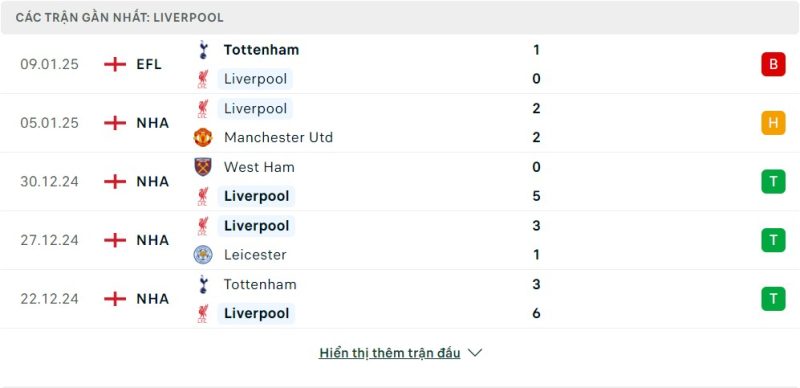Viewport: 800px width, 388px height.
Task: Select the EFL competition label
Action: [149, 64]
